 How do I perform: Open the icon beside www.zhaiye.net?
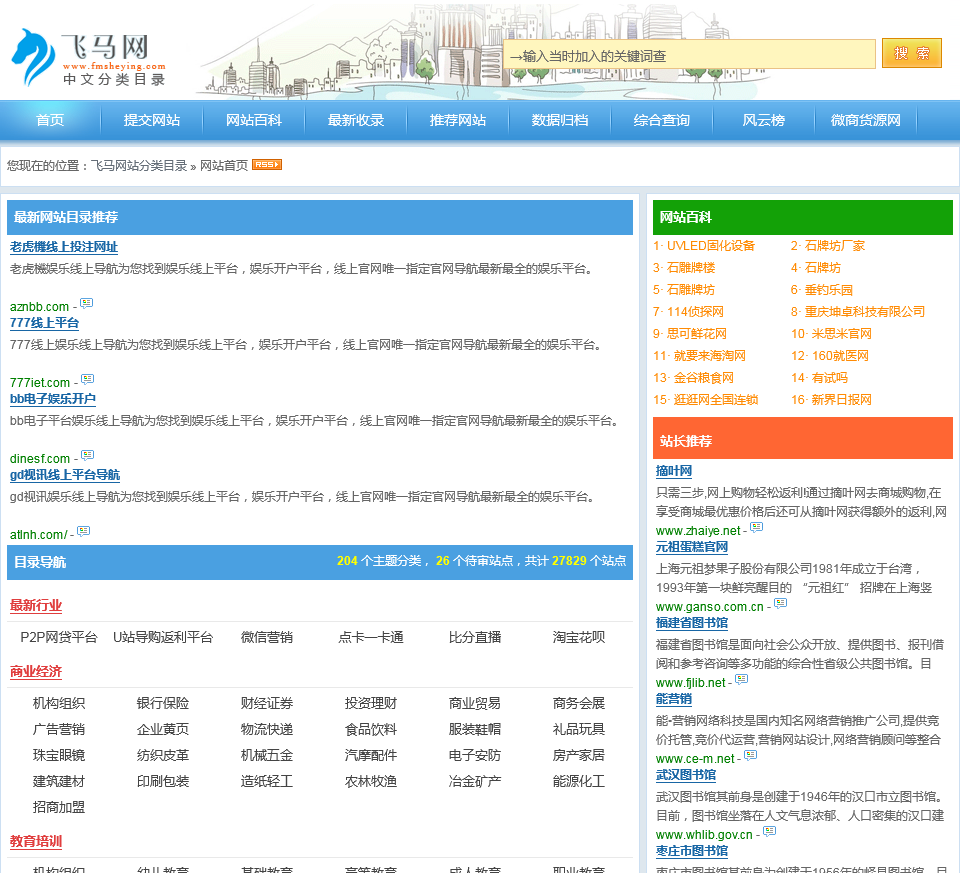[x=757, y=527]
